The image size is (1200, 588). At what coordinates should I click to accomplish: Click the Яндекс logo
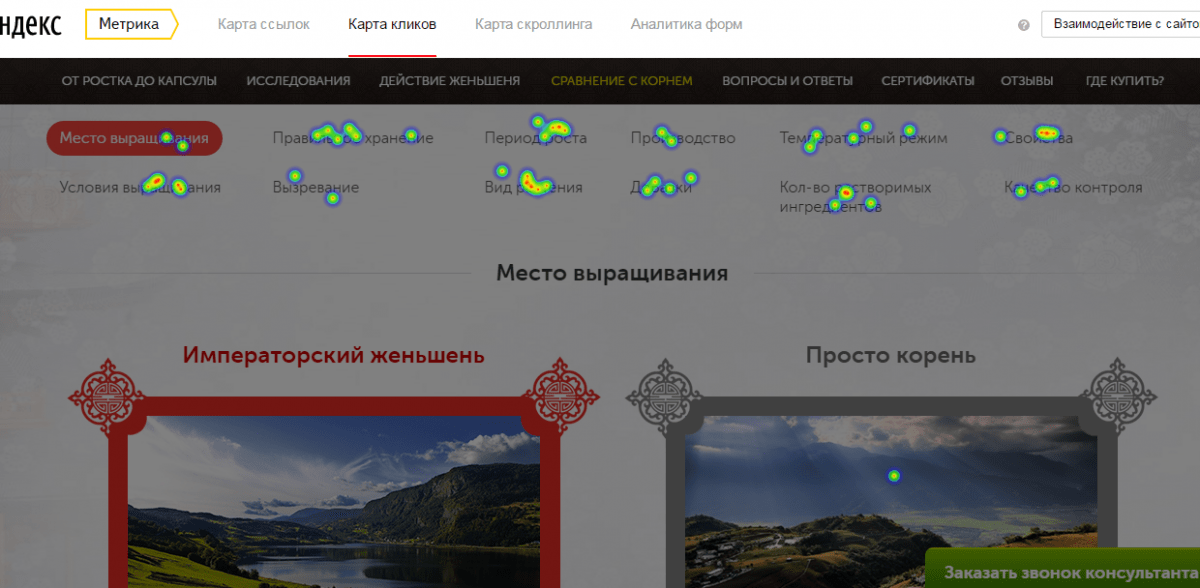pos(30,25)
